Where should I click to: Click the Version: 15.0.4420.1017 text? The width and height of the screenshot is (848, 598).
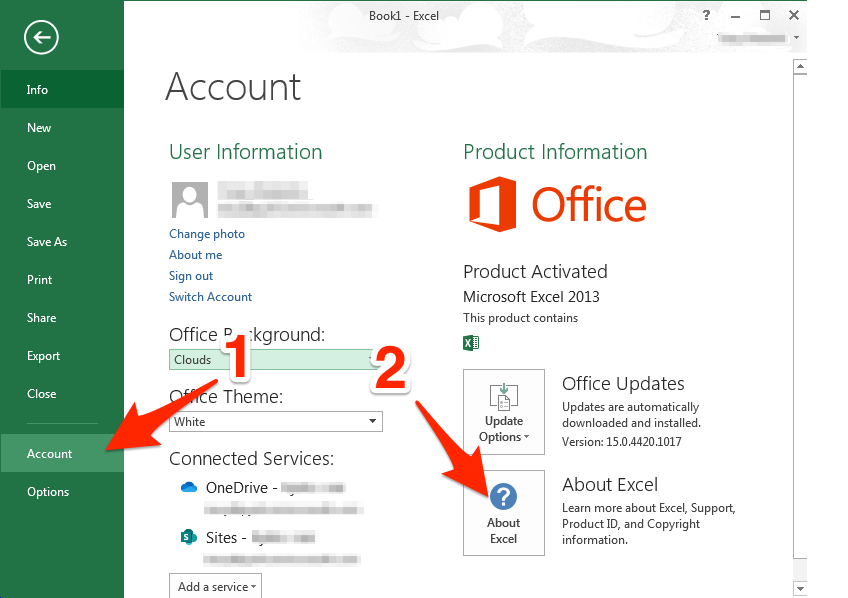pos(621,442)
